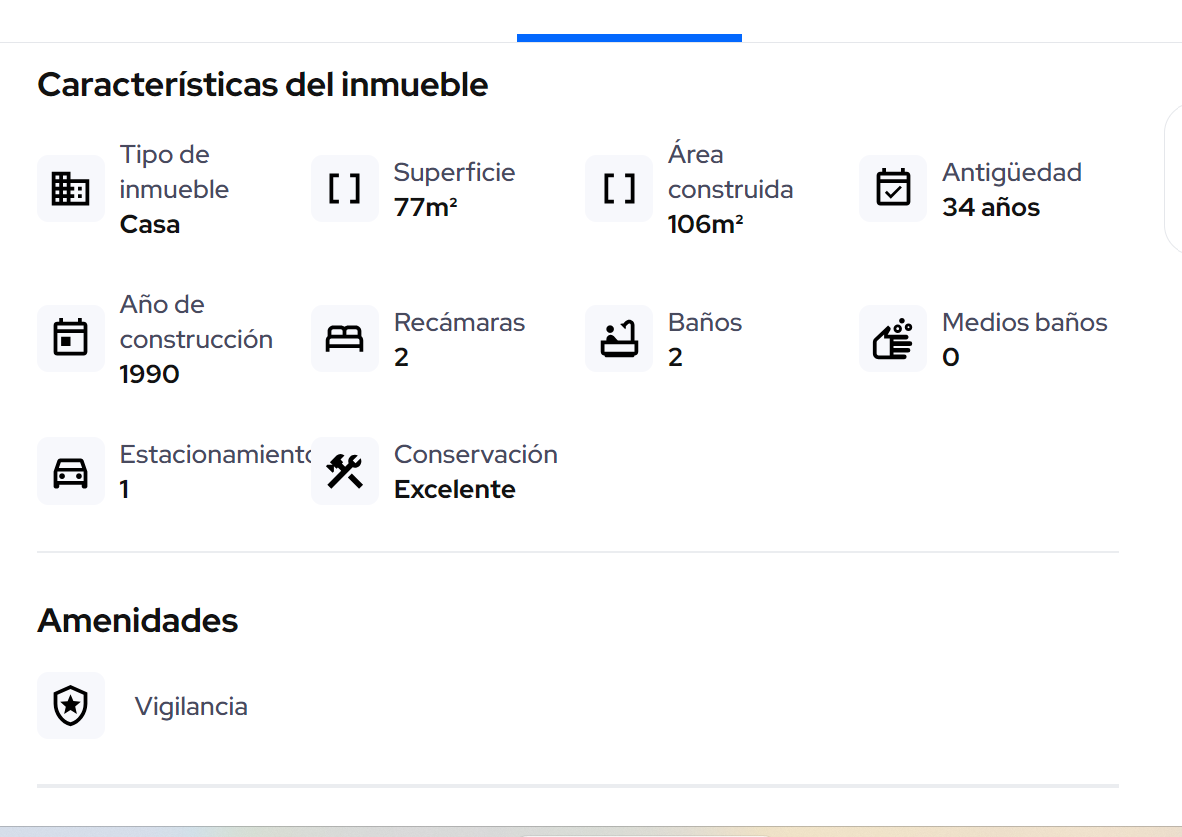Click the Antigüedad calendar checkmark icon
The height and width of the screenshot is (837, 1182).
tap(892, 189)
